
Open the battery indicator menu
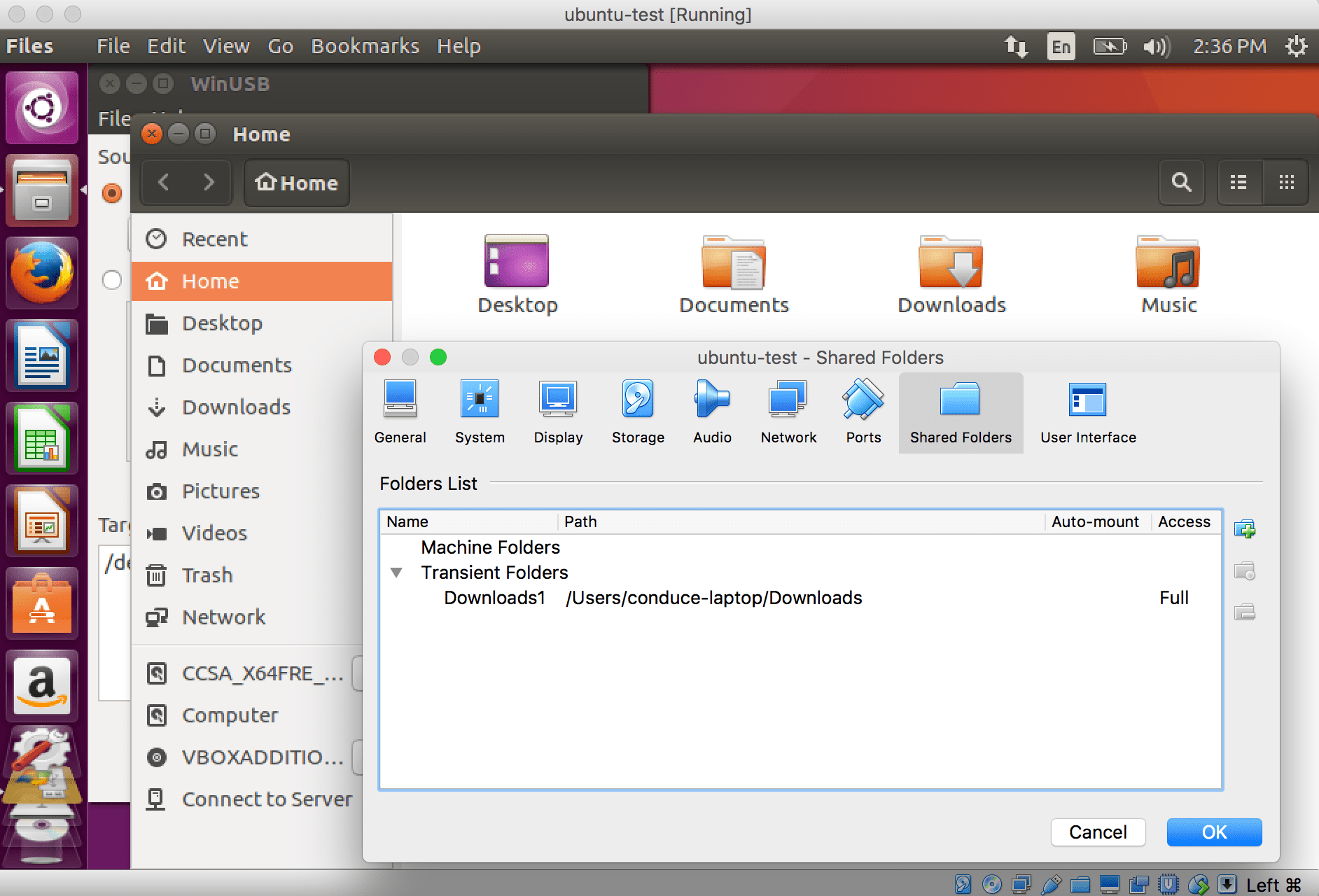tap(1110, 46)
